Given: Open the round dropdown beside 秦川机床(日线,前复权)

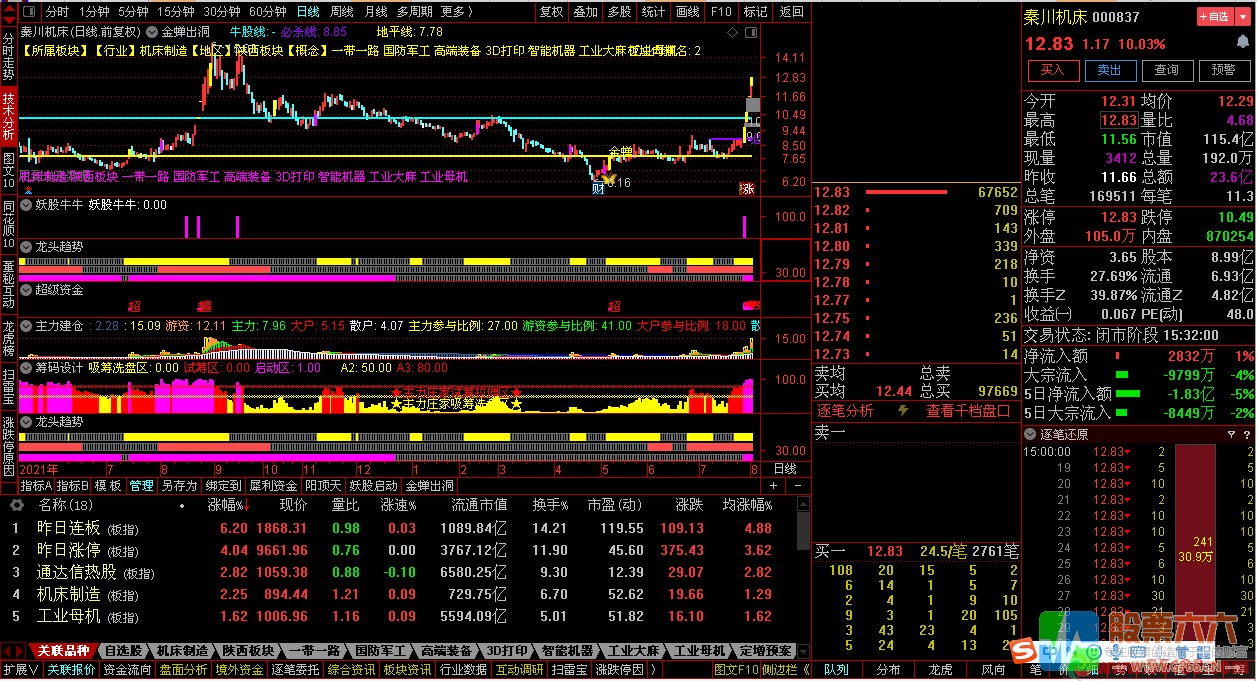Looking at the screenshot, I should click(152, 33).
